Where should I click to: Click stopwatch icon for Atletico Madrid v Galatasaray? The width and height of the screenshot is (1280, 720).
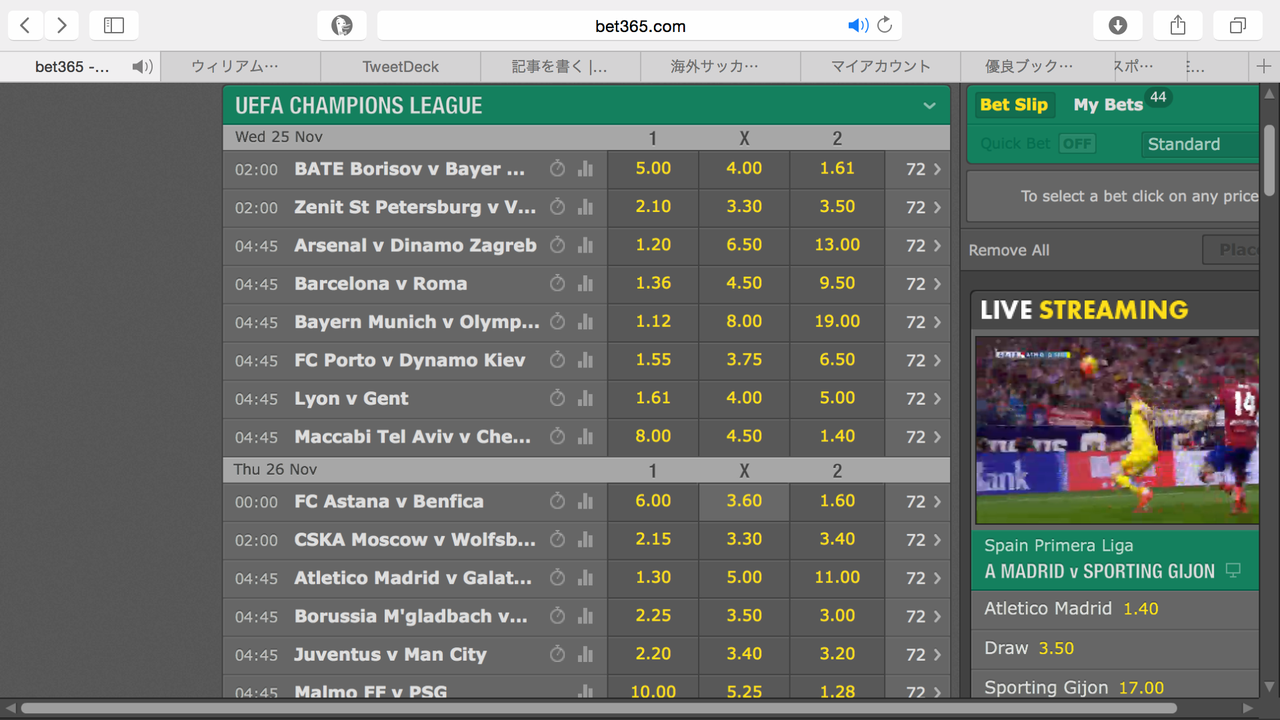point(558,578)
